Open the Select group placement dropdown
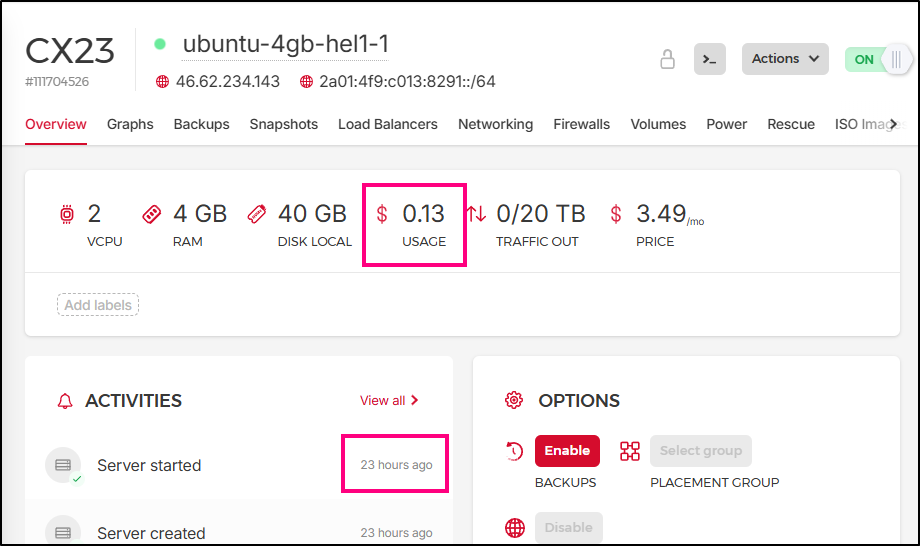Screen dimensions: 920x546 (700, 451)
